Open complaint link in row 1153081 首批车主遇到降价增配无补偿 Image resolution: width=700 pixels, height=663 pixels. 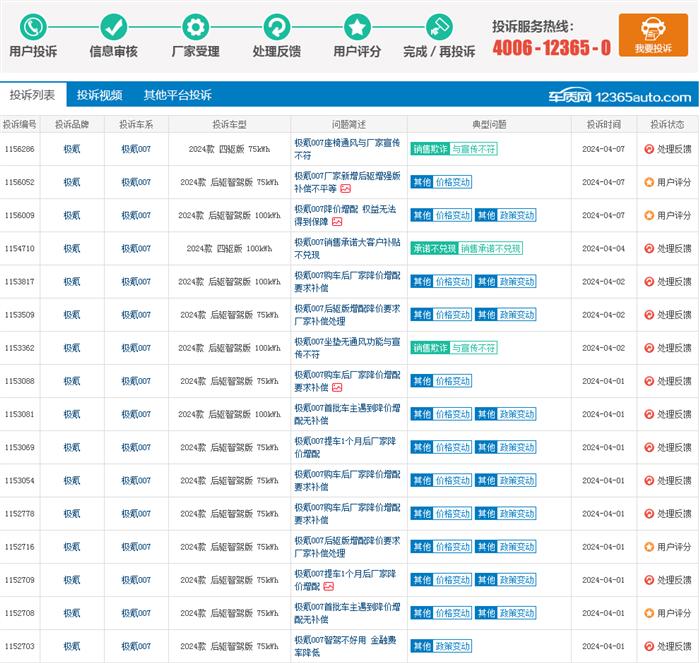[x=347, y=414]
